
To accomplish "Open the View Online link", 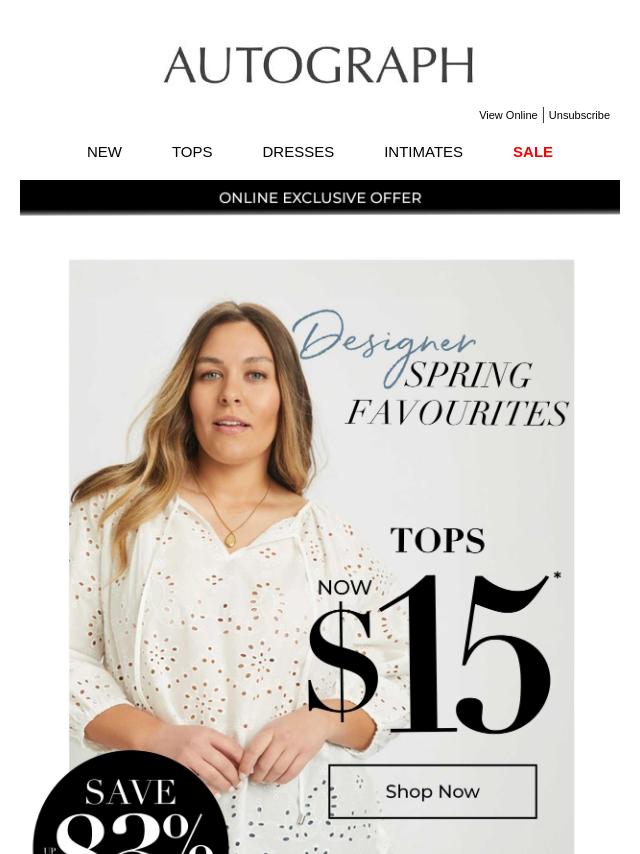I will pos(508,115).
